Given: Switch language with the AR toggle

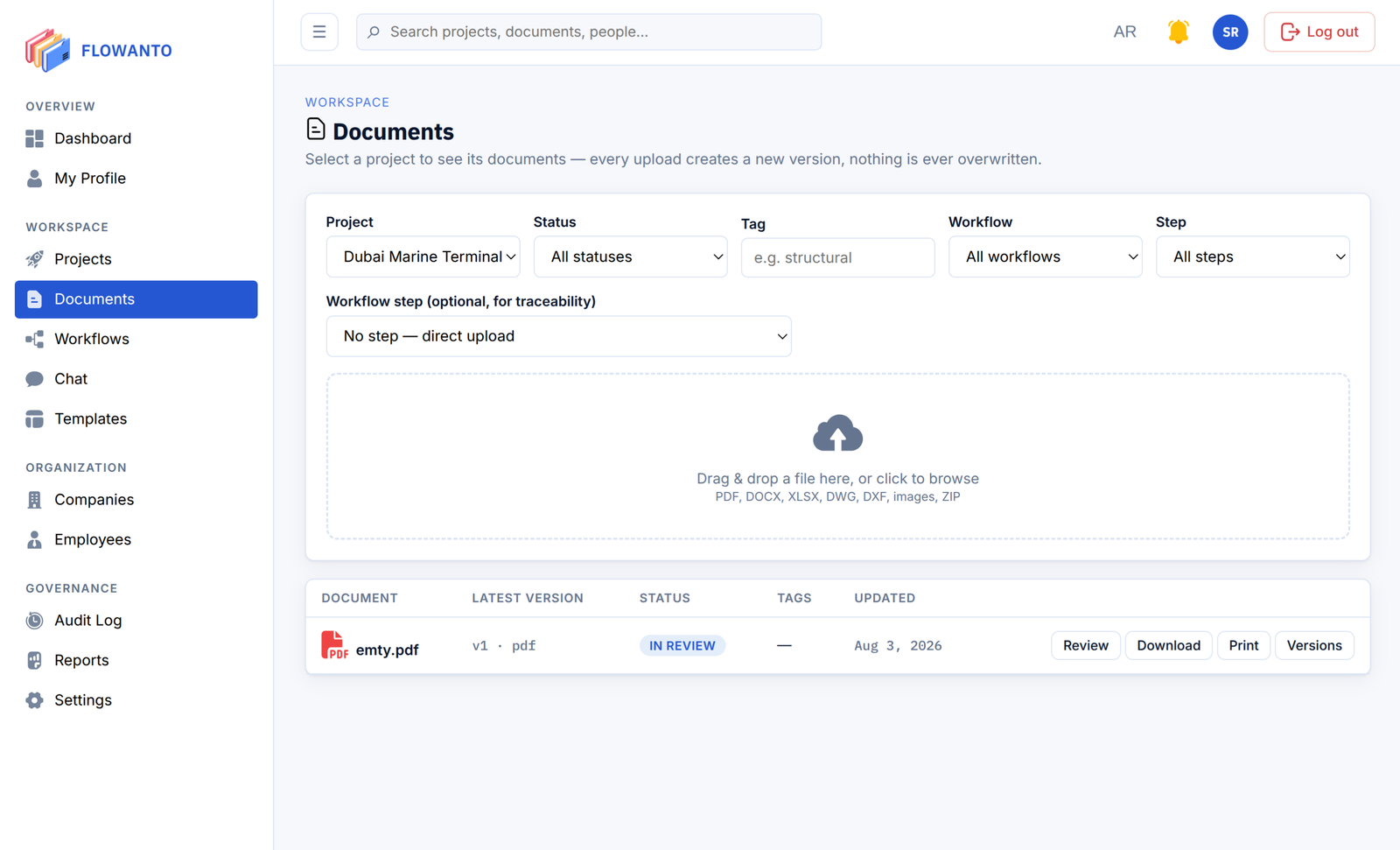Looking at the screenshot, I should (1124, 32).
